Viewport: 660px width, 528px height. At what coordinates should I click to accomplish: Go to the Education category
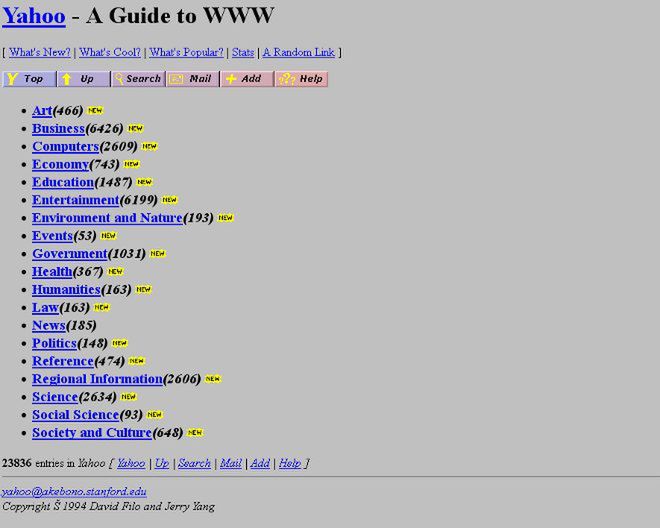[63, 182]
